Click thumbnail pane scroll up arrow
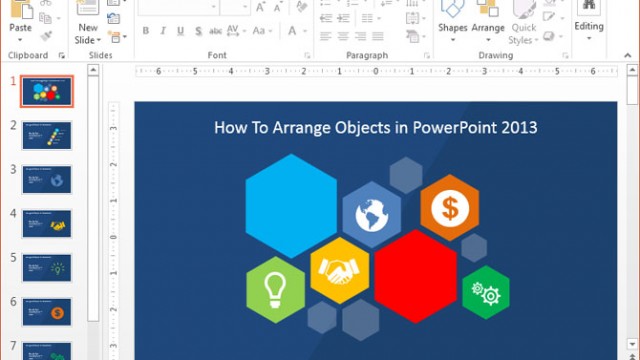640x360 pixels. (x=93, y=70)
